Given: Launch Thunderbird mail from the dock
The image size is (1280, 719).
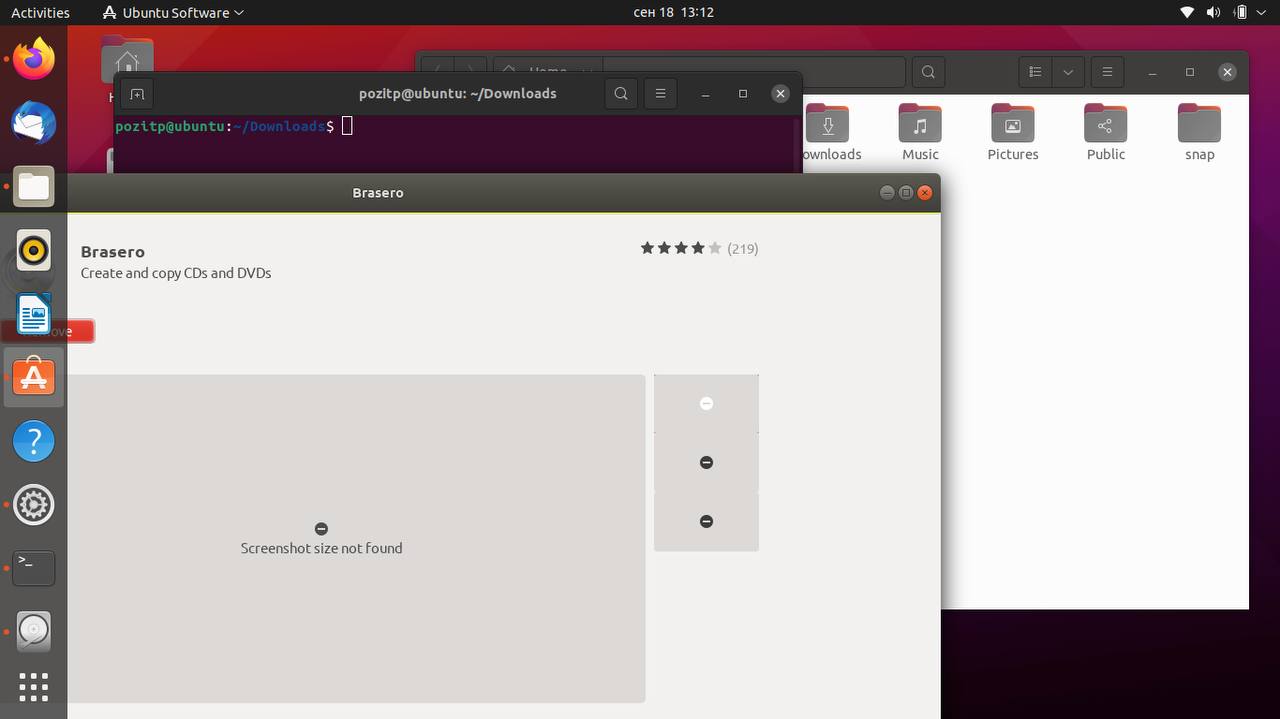Looking at the screenshot, I should point(34,123).
